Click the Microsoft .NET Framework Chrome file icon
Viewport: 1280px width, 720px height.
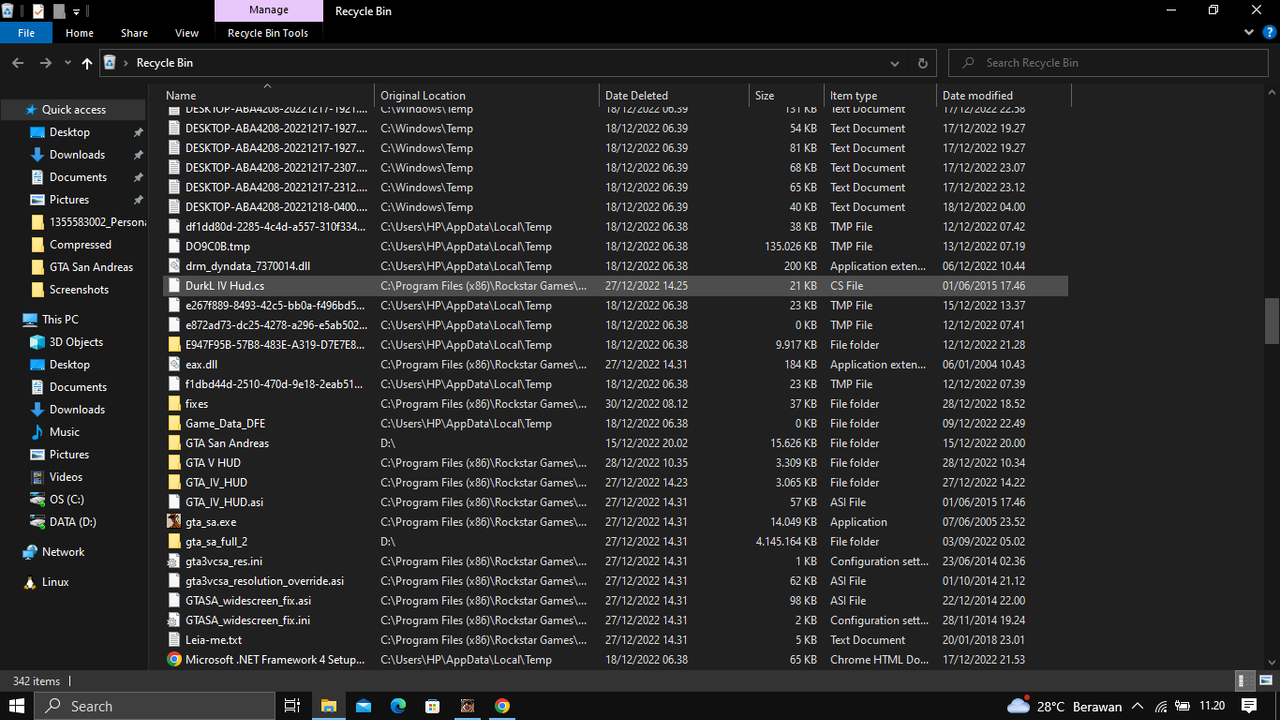point(174,660)
